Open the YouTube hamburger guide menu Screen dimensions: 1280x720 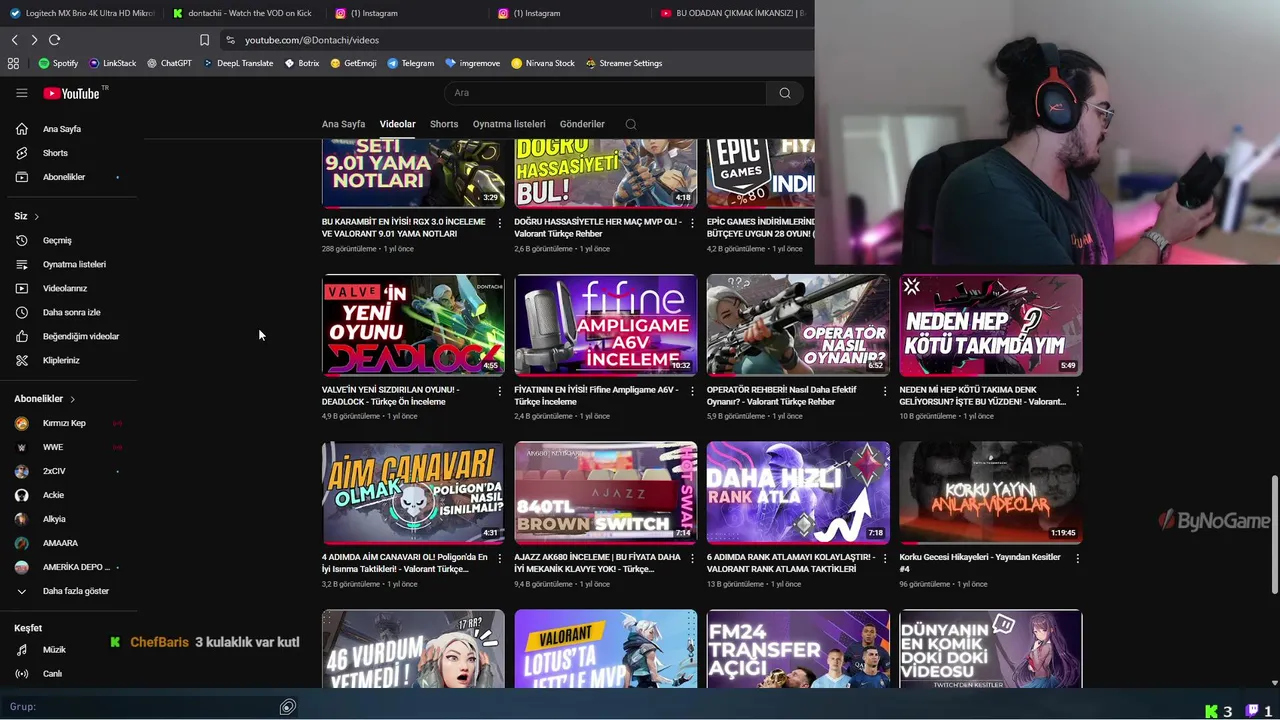tap(21, 93)
